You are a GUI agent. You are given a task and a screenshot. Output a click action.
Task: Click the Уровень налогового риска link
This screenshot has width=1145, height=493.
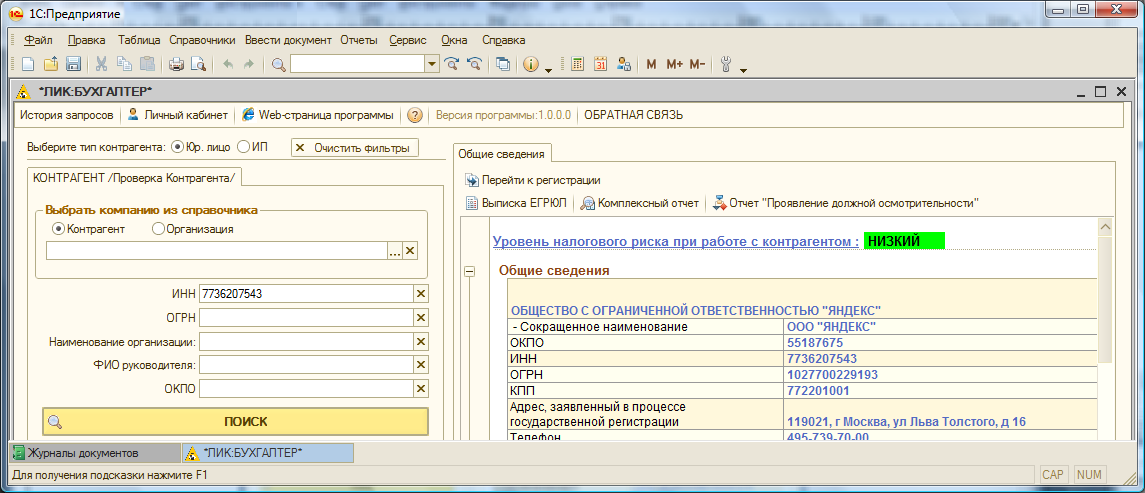(675, 241)
